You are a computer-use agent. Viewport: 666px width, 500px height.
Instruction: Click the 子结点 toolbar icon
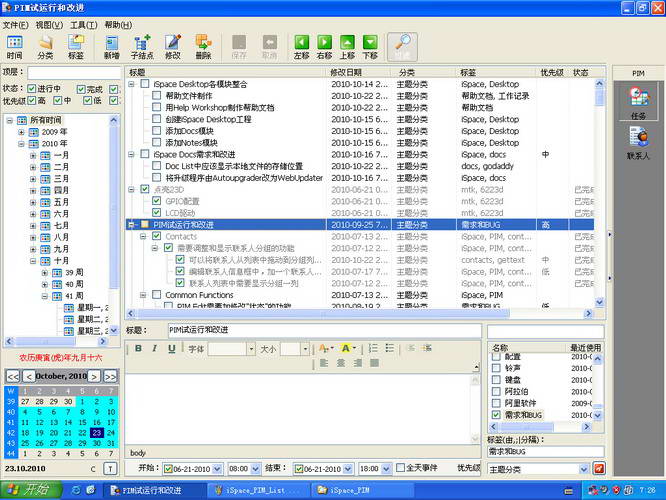142,47
